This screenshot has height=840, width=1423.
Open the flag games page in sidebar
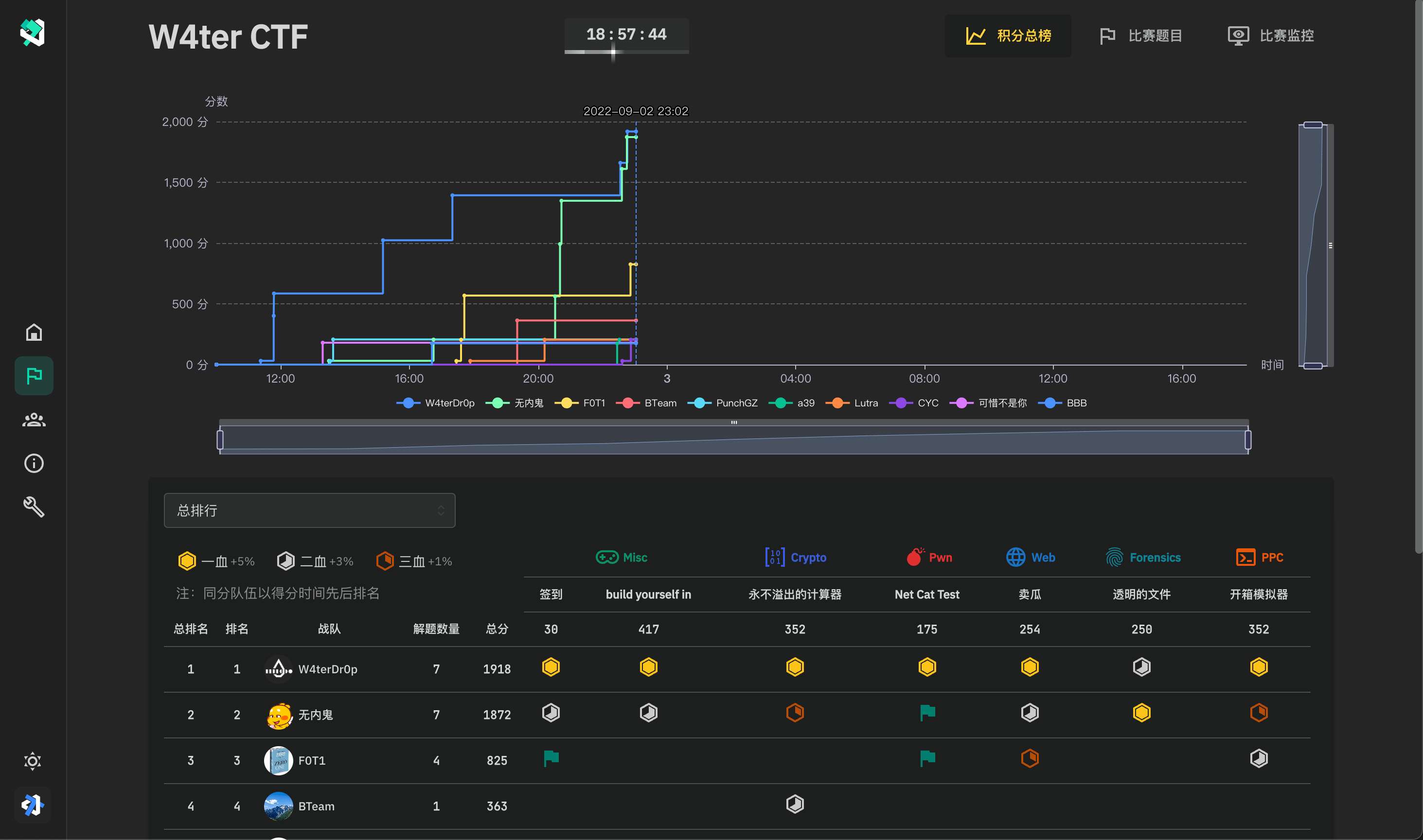click(34, 375)
